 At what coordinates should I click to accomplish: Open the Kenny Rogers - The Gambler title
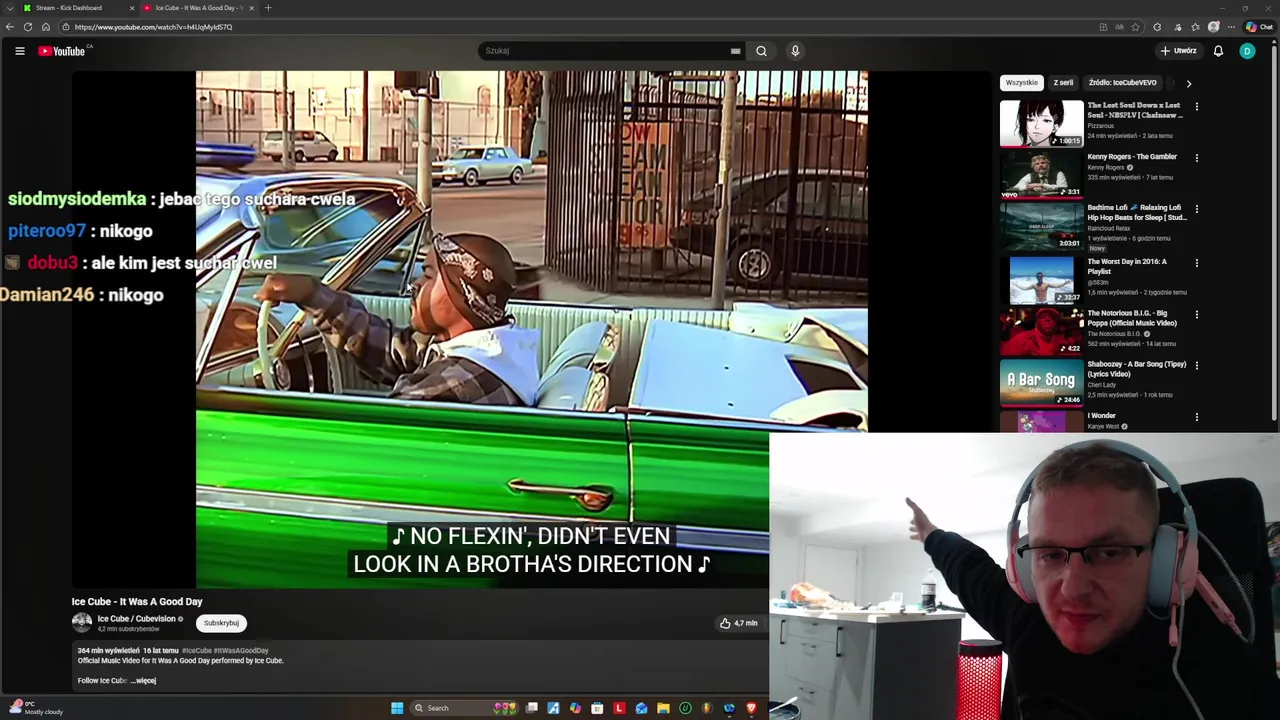(1132, 157)
